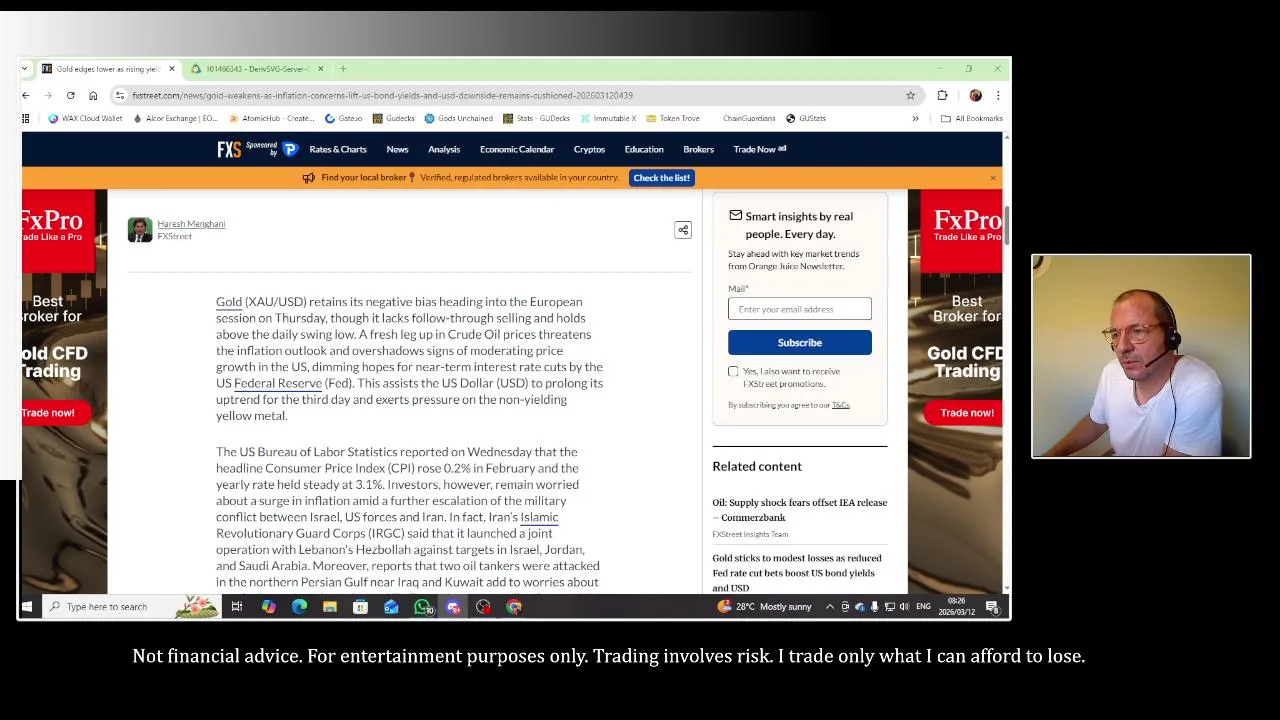Bookmark this page with the star icon
Screen dimensions: 1280x720
tap(910, 95)
